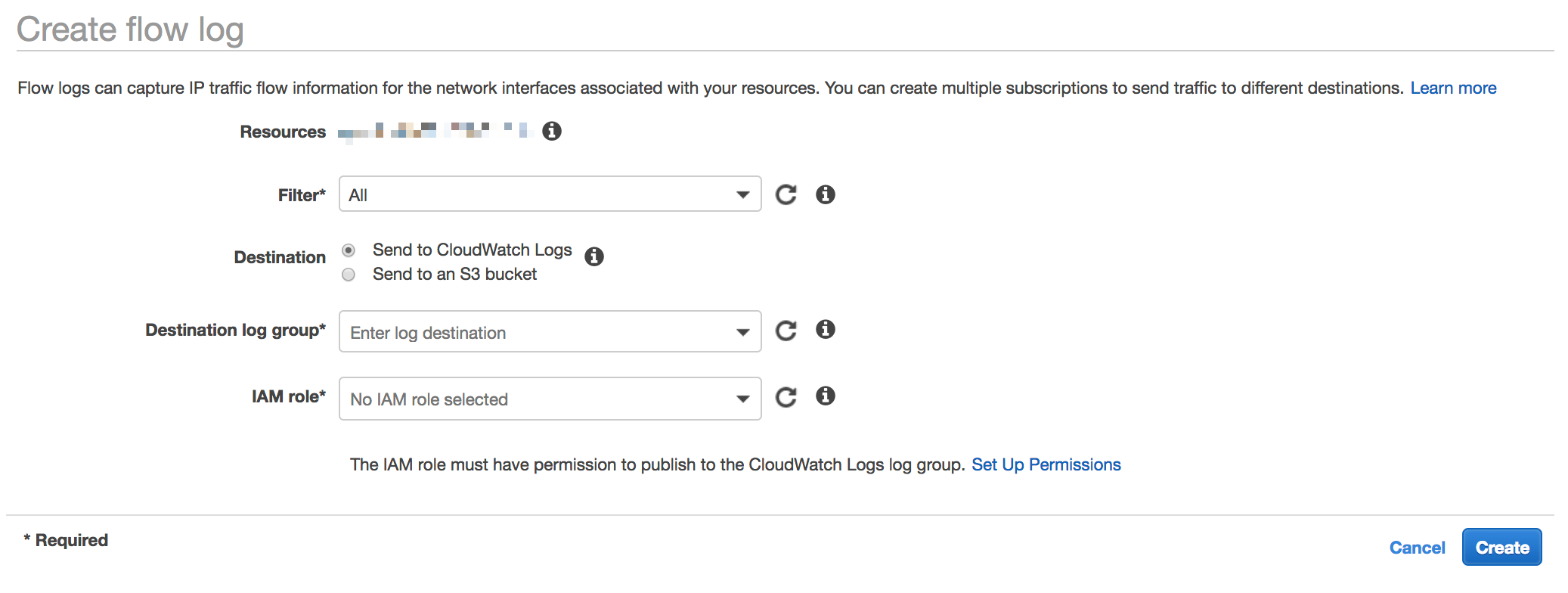
Task: Show info for the Filter field
Action: [825, 194]
